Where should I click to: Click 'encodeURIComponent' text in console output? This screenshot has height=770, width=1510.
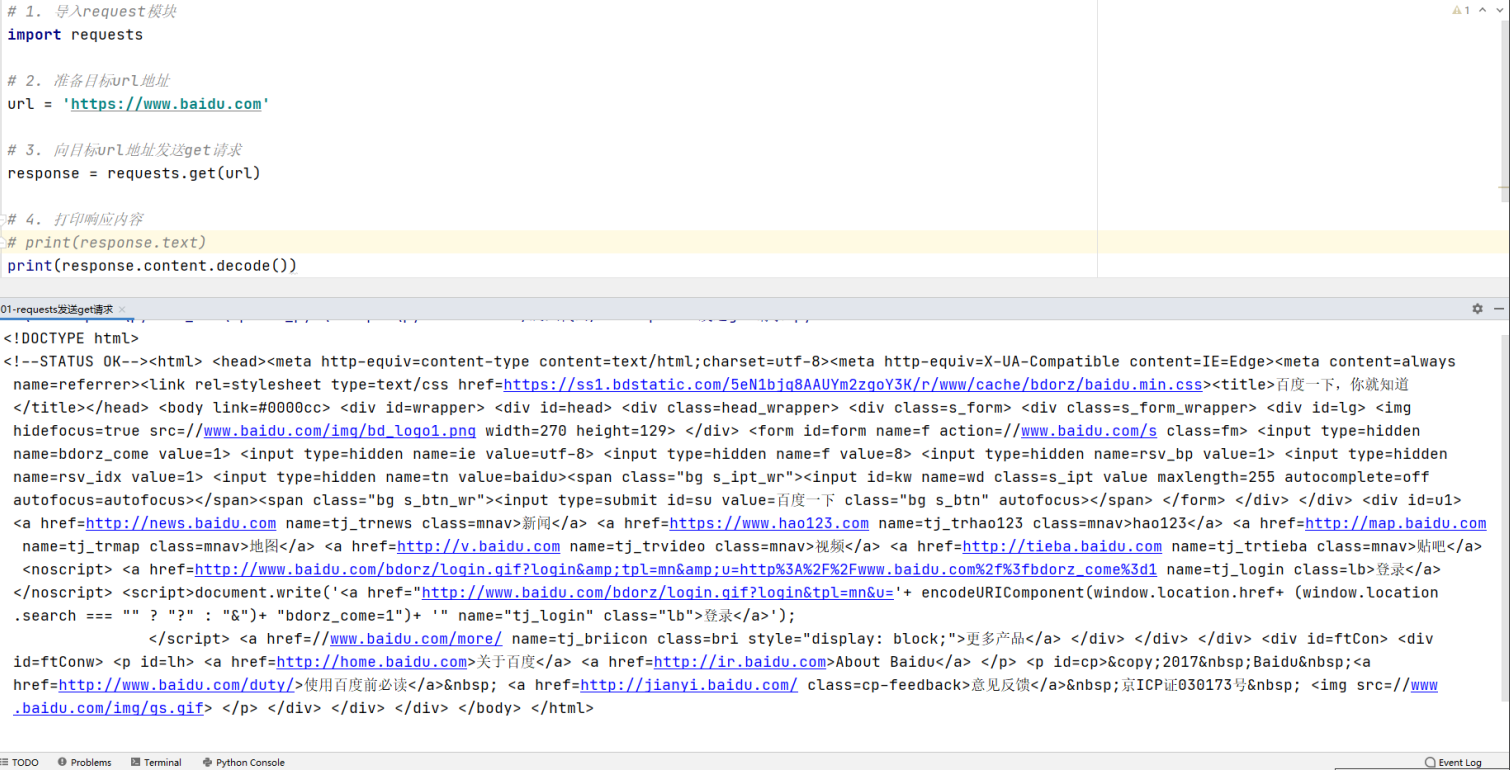click(x=1003, y=592)
